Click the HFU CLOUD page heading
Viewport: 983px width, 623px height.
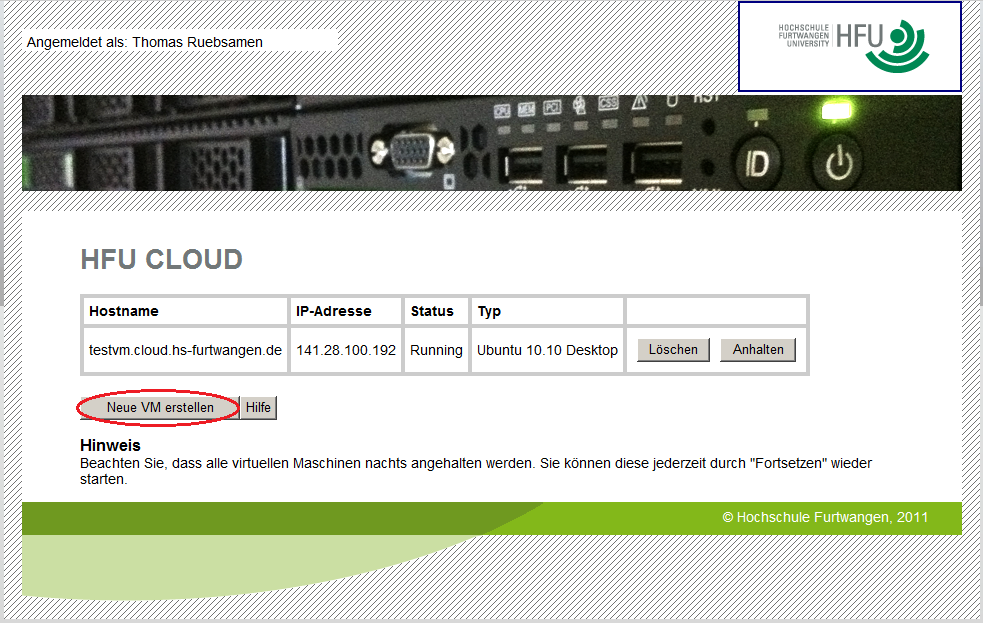point(162,259)
